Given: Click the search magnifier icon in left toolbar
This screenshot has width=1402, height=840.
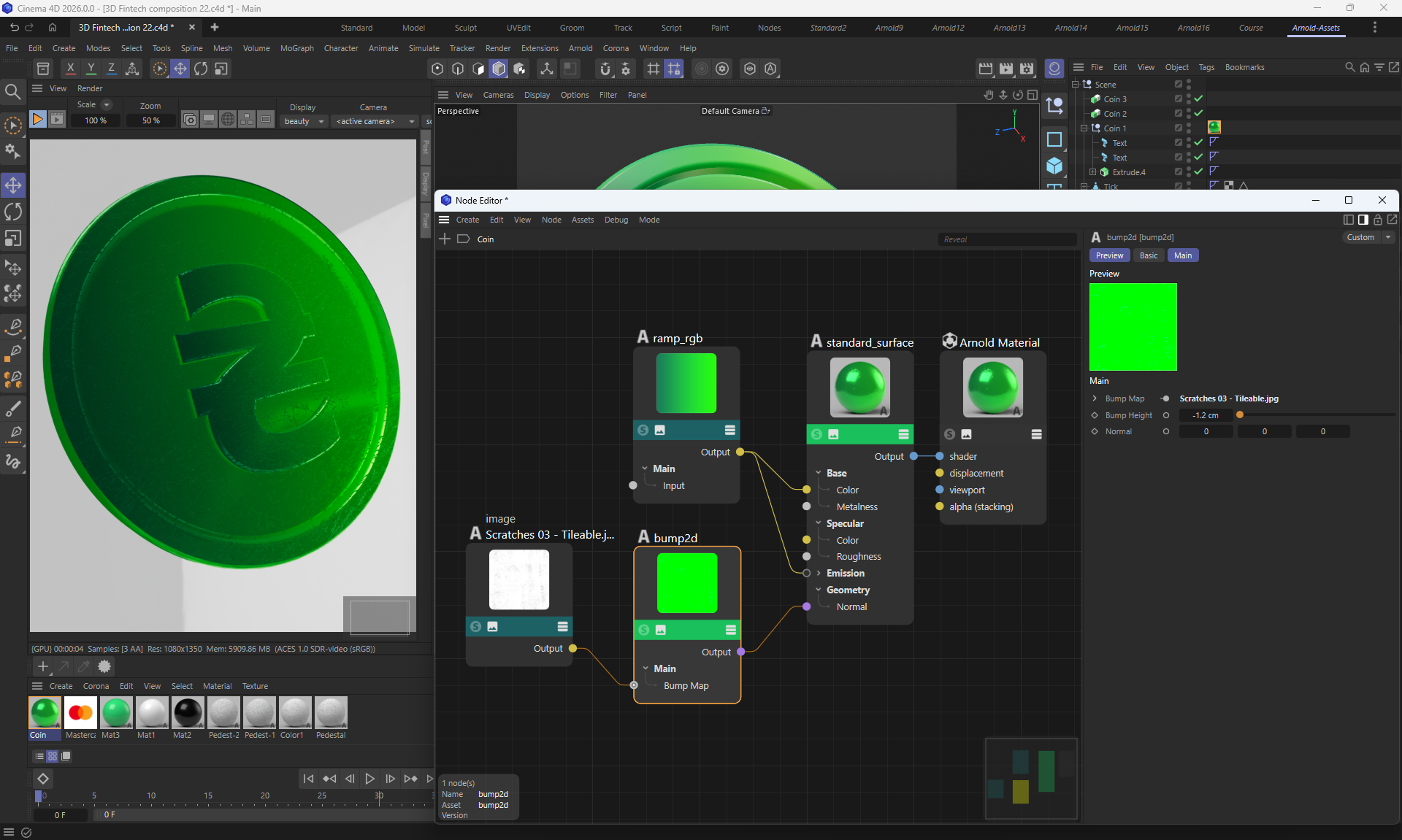Looking at the screenshot, I should coord(12,91).
